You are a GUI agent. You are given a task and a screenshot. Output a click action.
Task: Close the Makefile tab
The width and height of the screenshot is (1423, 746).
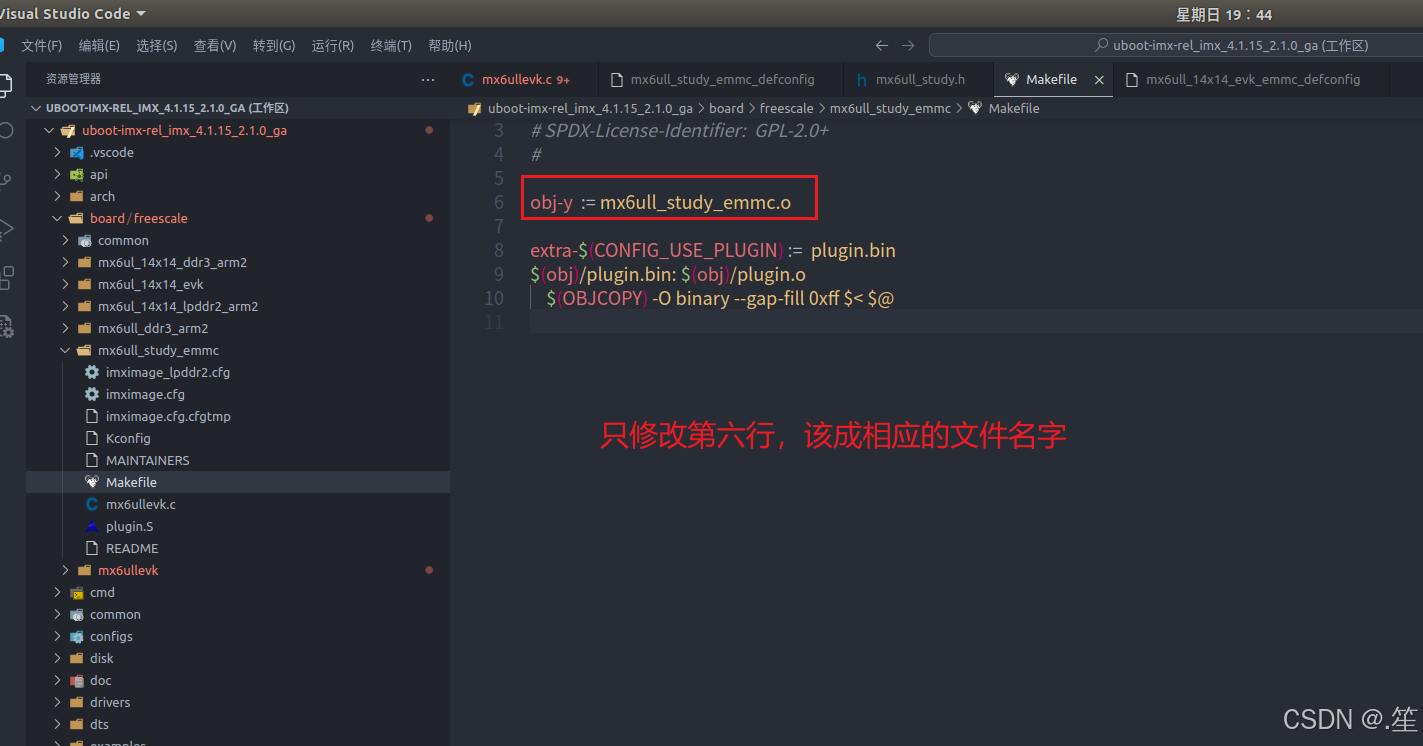coord(1097,79)
